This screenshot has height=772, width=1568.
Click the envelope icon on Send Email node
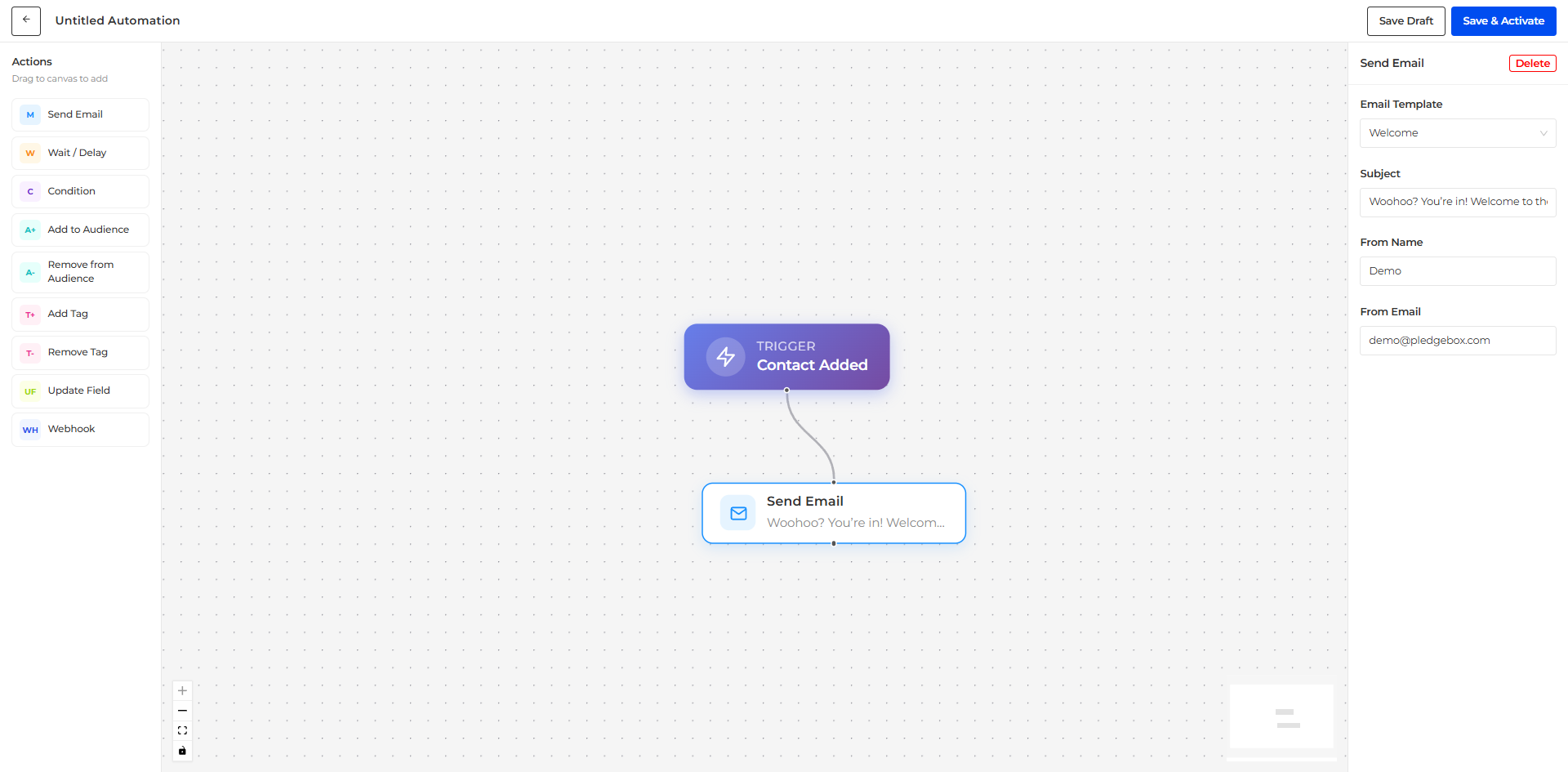point(738,513)
